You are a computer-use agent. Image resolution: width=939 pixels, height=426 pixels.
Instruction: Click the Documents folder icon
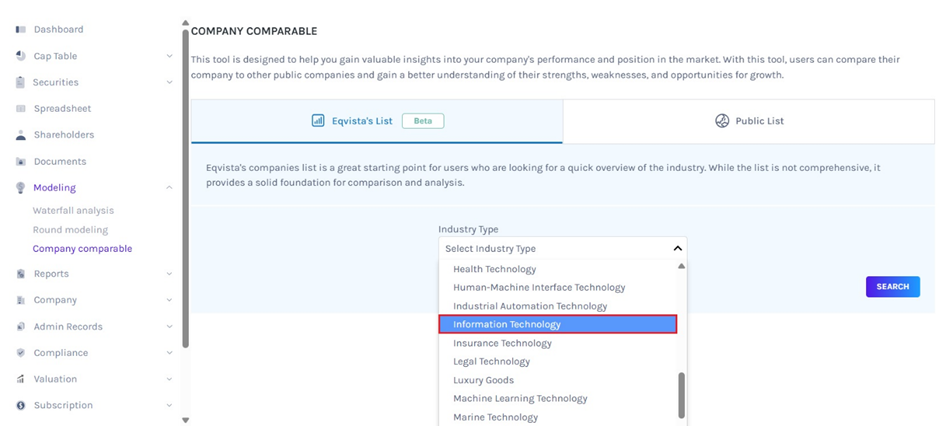click(21, 161)
